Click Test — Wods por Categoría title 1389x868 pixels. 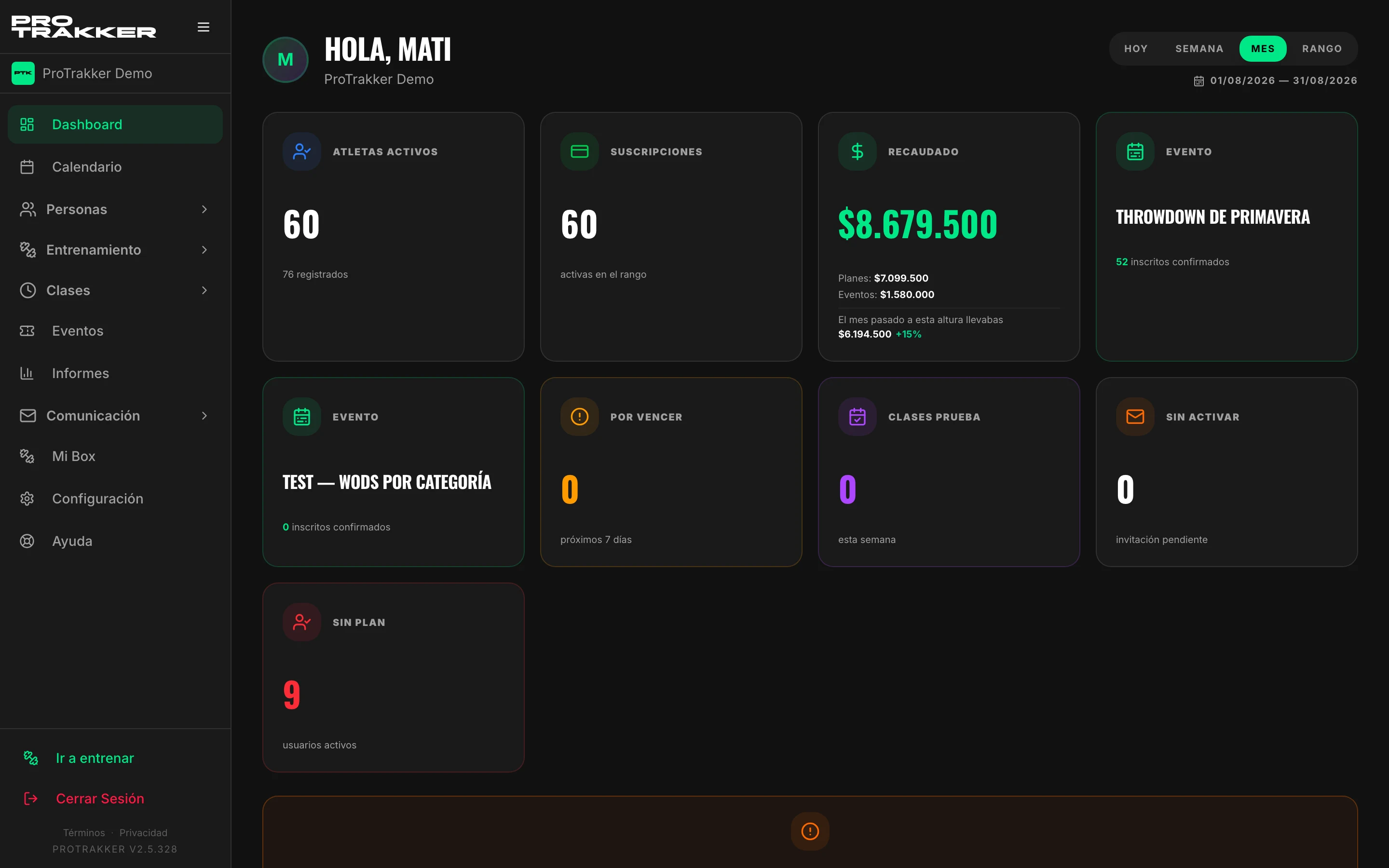click(x=387, y=482)
